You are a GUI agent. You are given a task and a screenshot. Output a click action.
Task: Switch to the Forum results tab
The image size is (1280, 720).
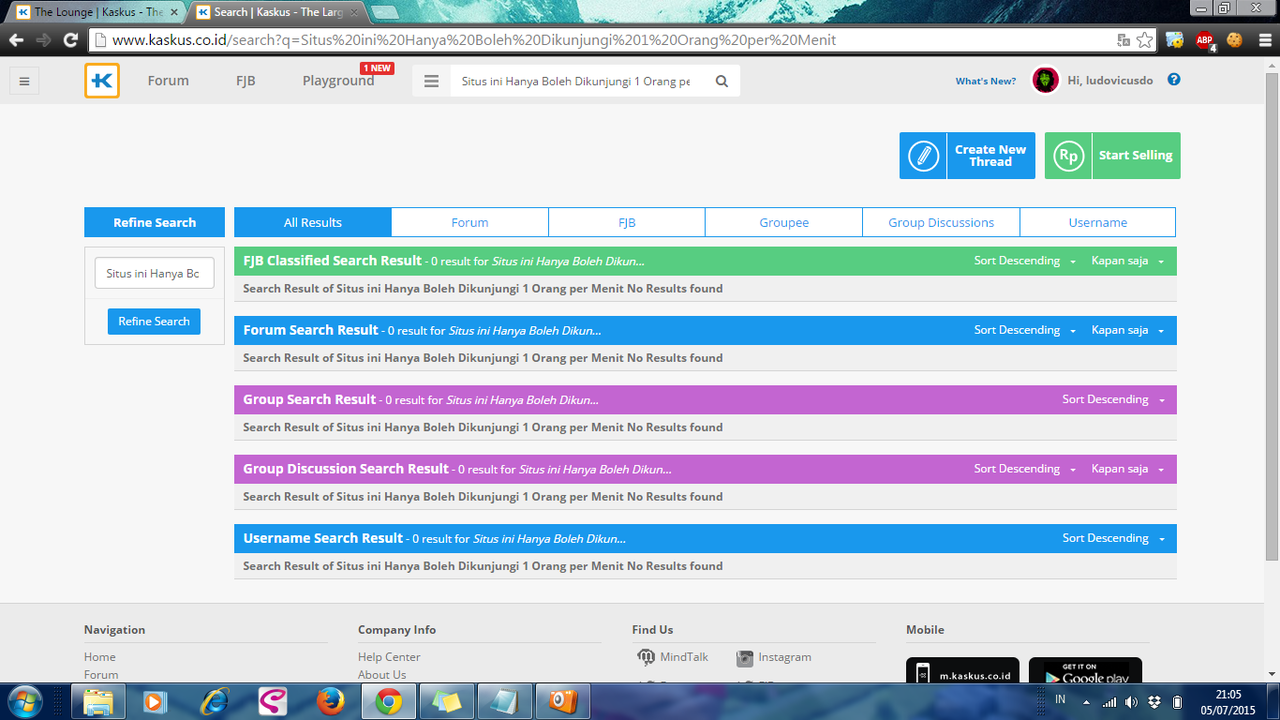coord(470,222)
